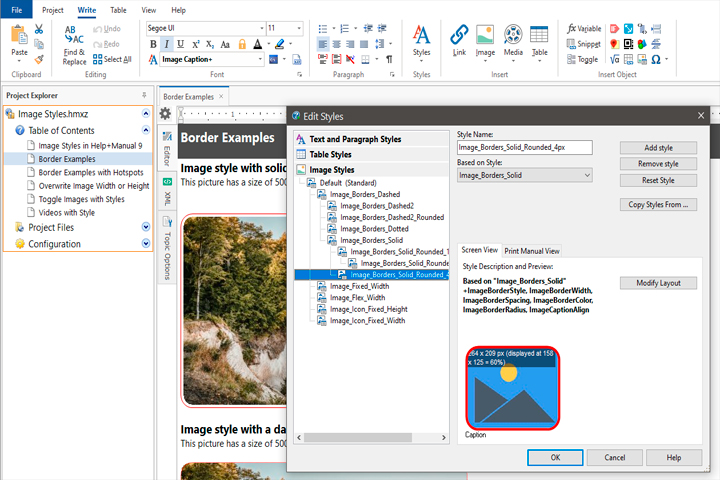Click the gear icon beside the ruler
This screenshot has width=720, height=480.
click(165, 113)
